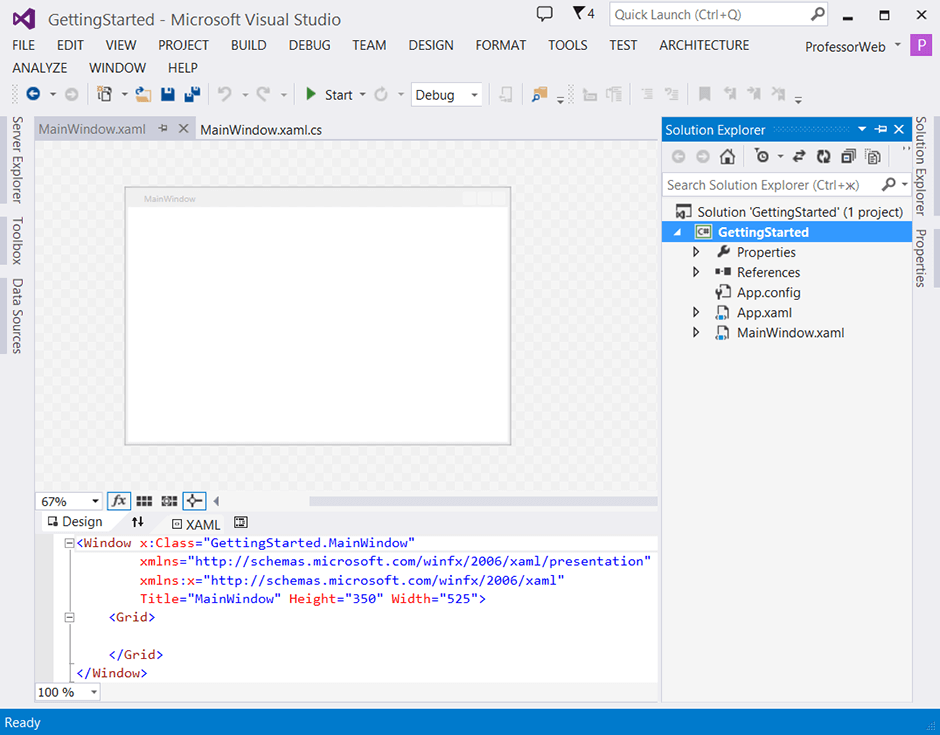Image resolution: width=940 pixels, height=735 pixels.
Task: Expand the MainWindow.xaml tree node
Action: (696, 332)
